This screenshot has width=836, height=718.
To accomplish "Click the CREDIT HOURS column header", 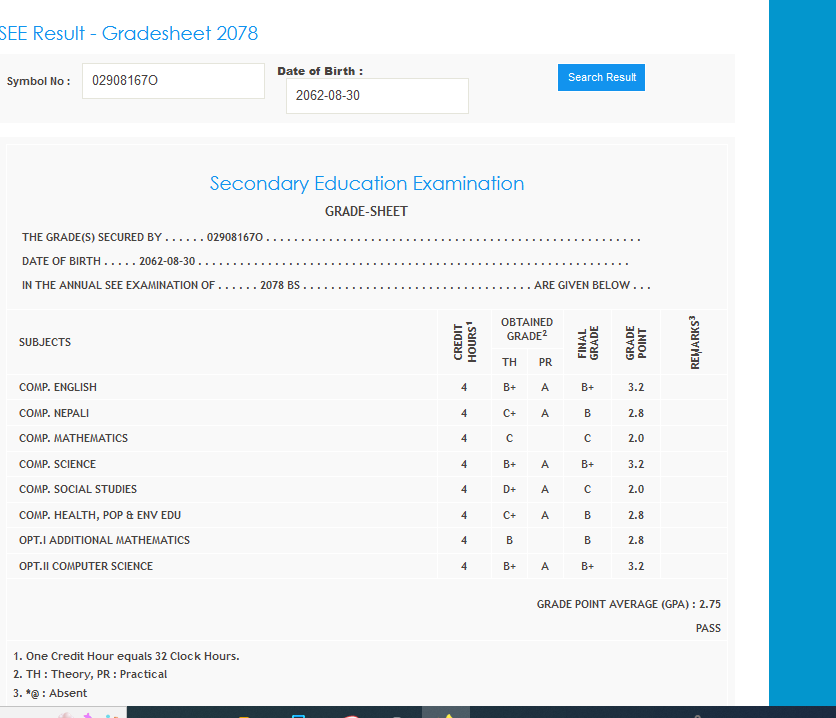I will pos(464,342).
